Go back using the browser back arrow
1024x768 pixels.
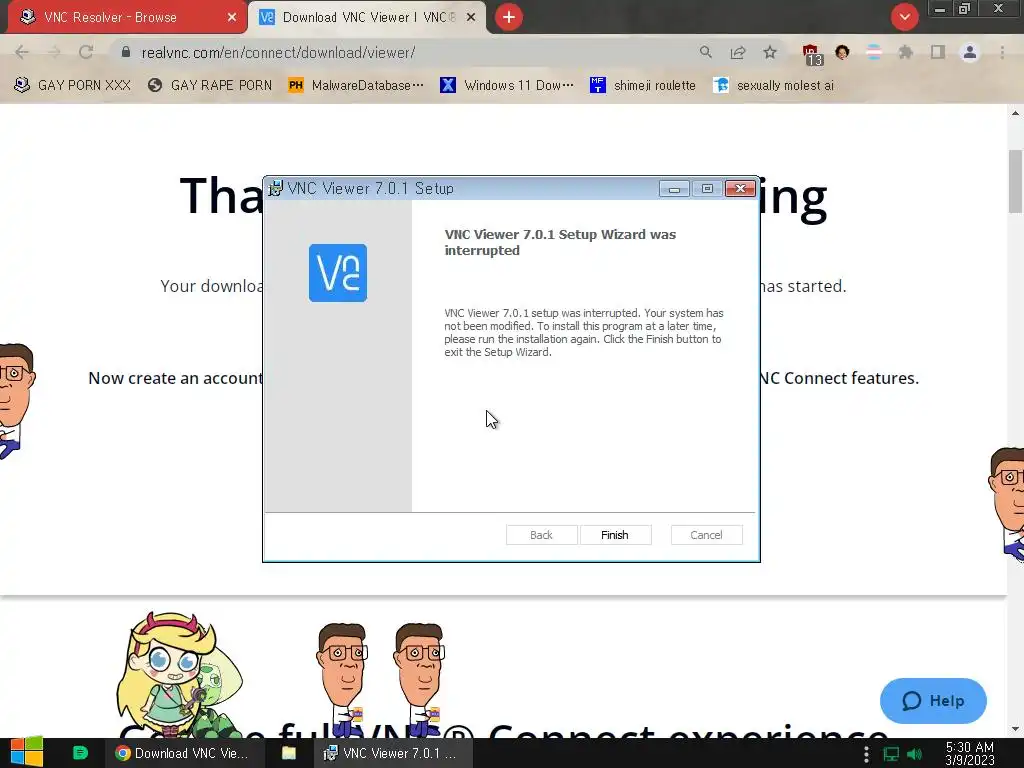22,52
